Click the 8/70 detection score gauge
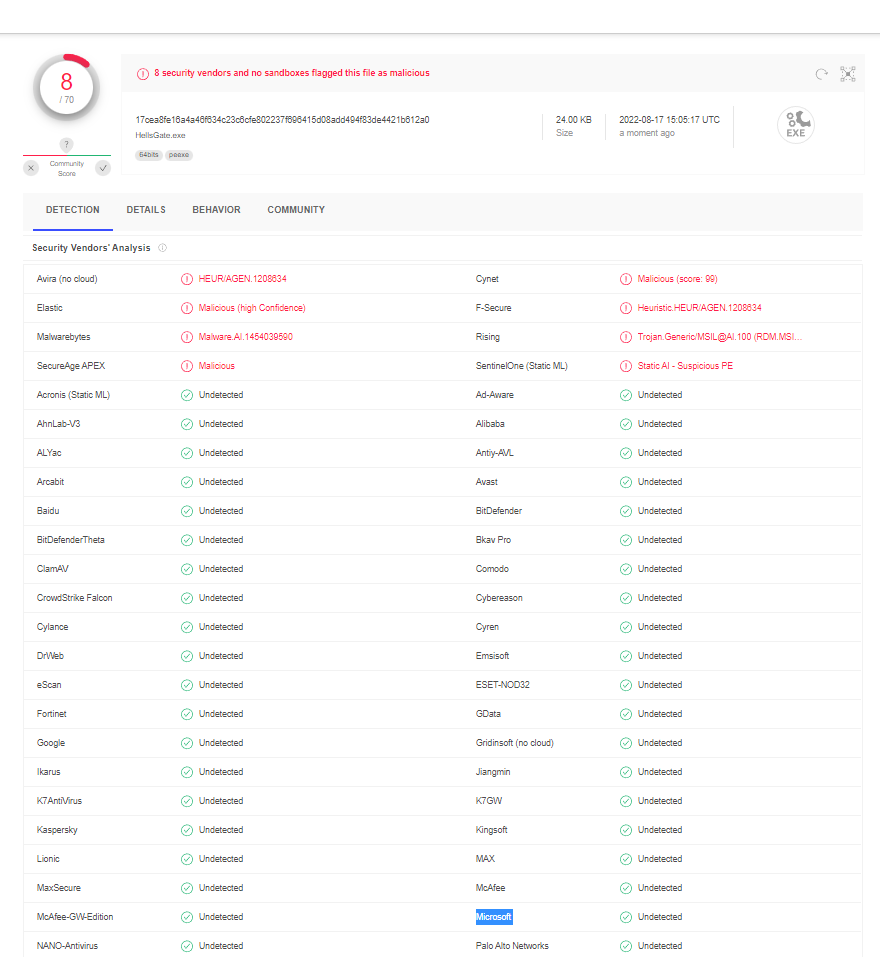The image size is (880, 957). click(67, 87)
